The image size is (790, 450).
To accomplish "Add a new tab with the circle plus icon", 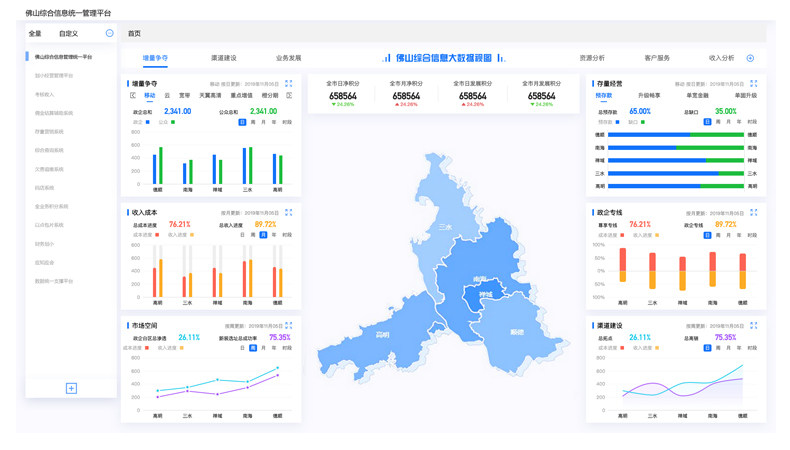I will click(x=750, y=58).
